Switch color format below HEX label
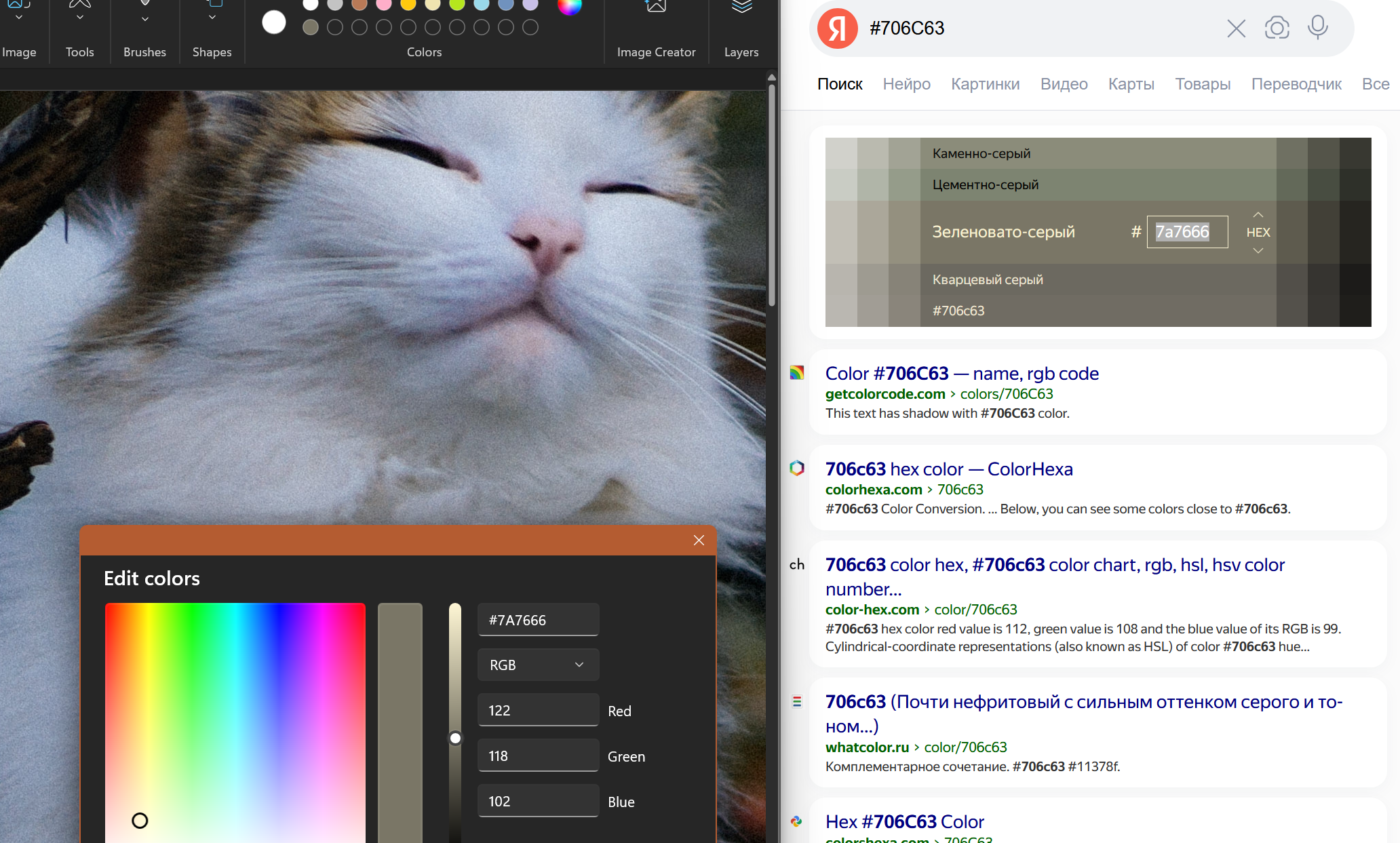Image resolution: width=1400 pixels, height=843 pixels. [1258, 251]
